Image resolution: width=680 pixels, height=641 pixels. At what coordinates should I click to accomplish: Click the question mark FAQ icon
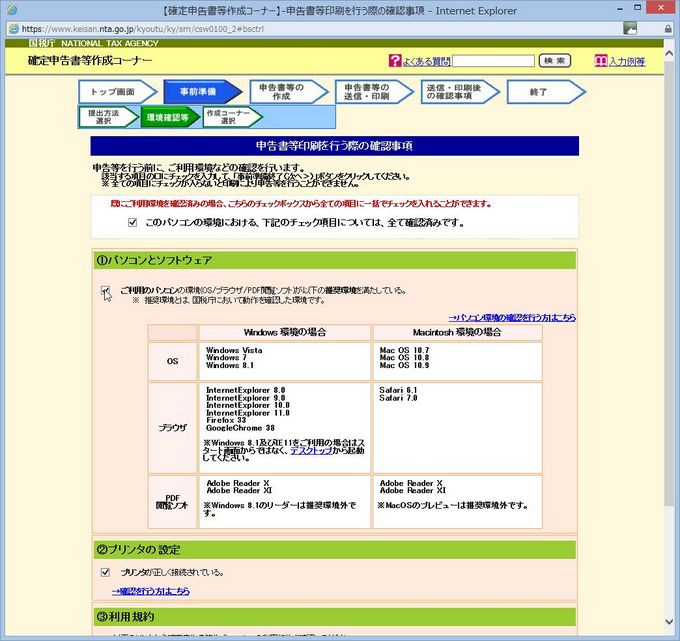(x=395, y=61)
